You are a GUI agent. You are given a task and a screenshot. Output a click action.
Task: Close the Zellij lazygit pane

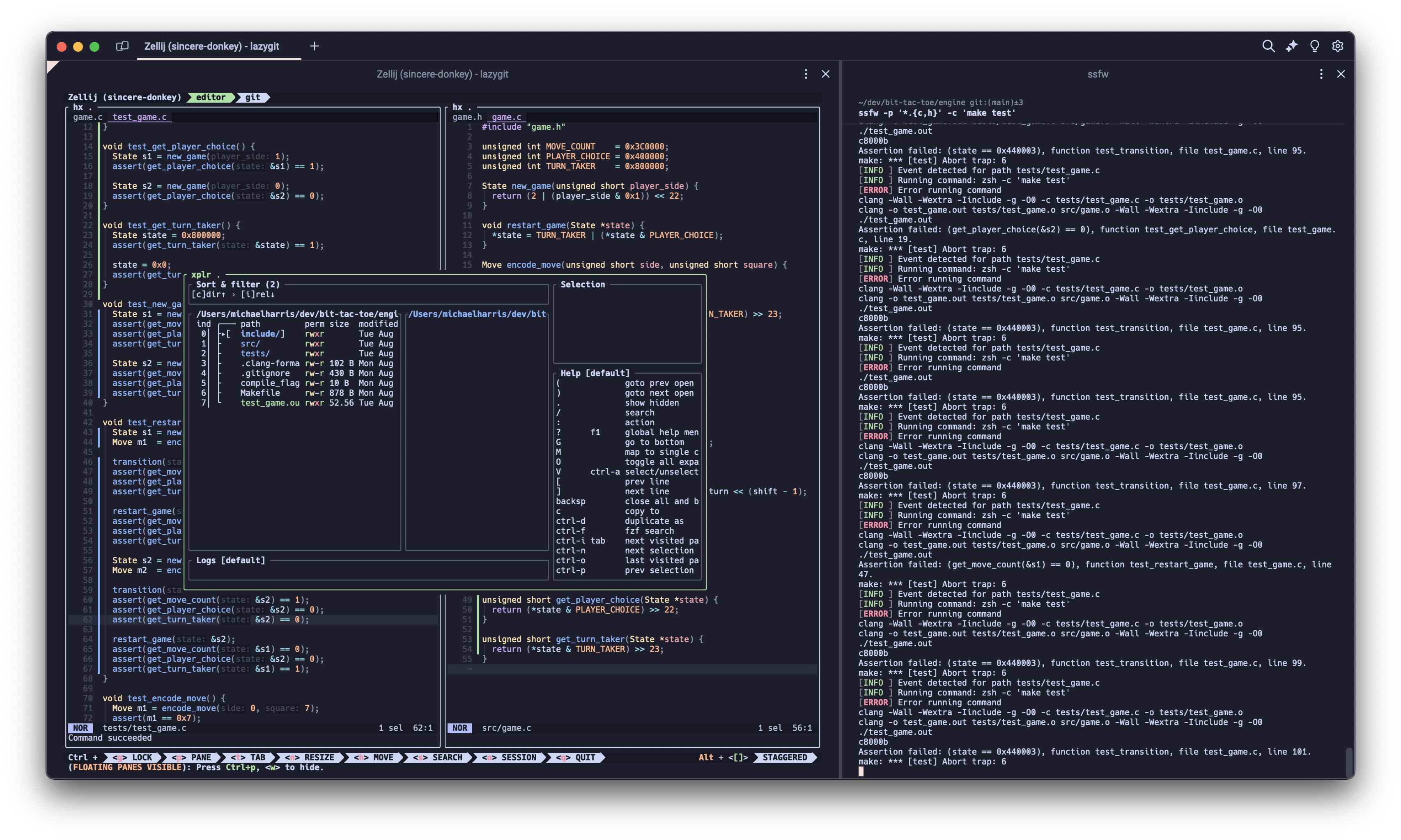point(825,74)
